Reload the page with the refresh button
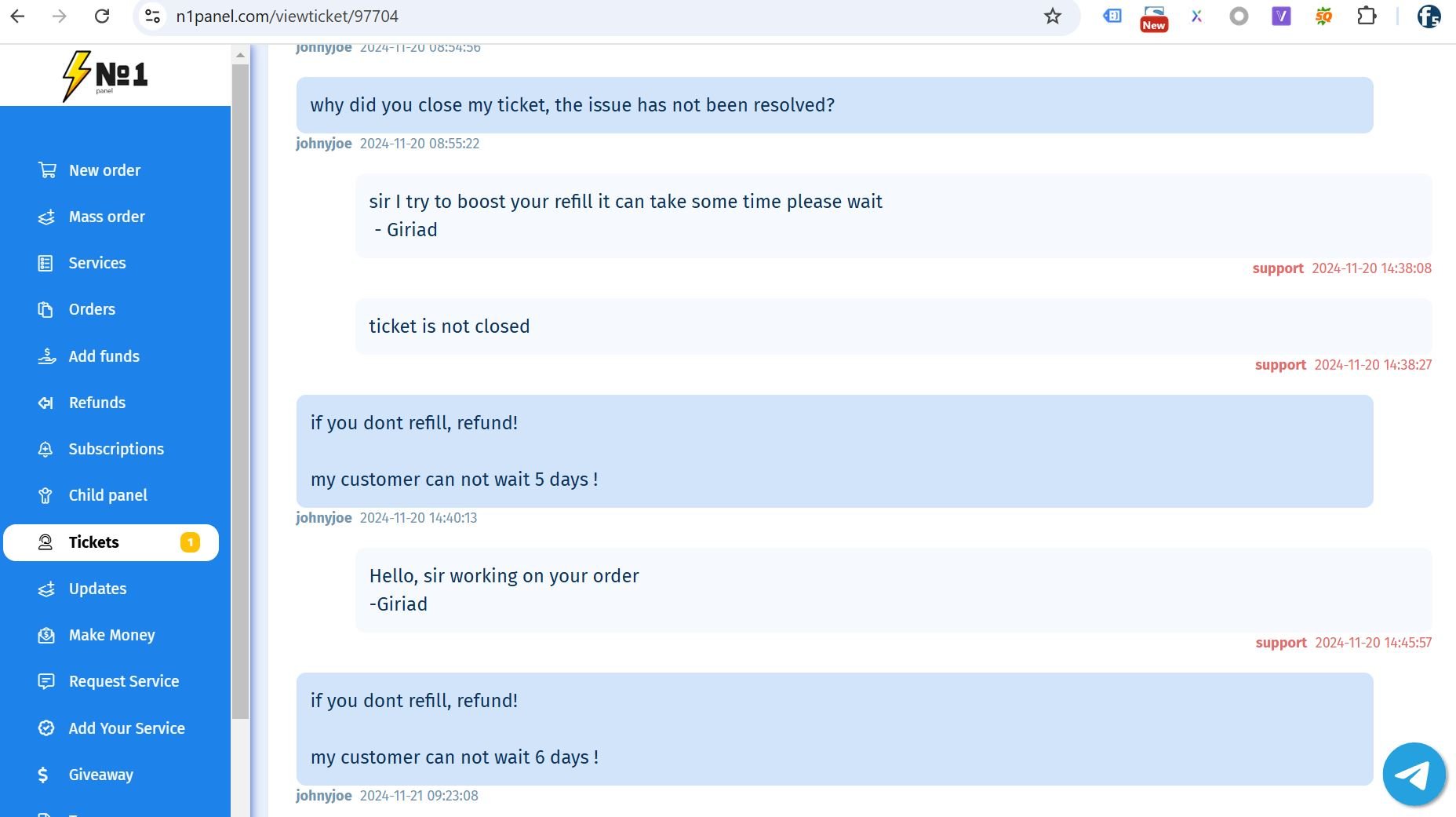The width and height of the screenshot is (1456, 817). [x=102, y=16]
